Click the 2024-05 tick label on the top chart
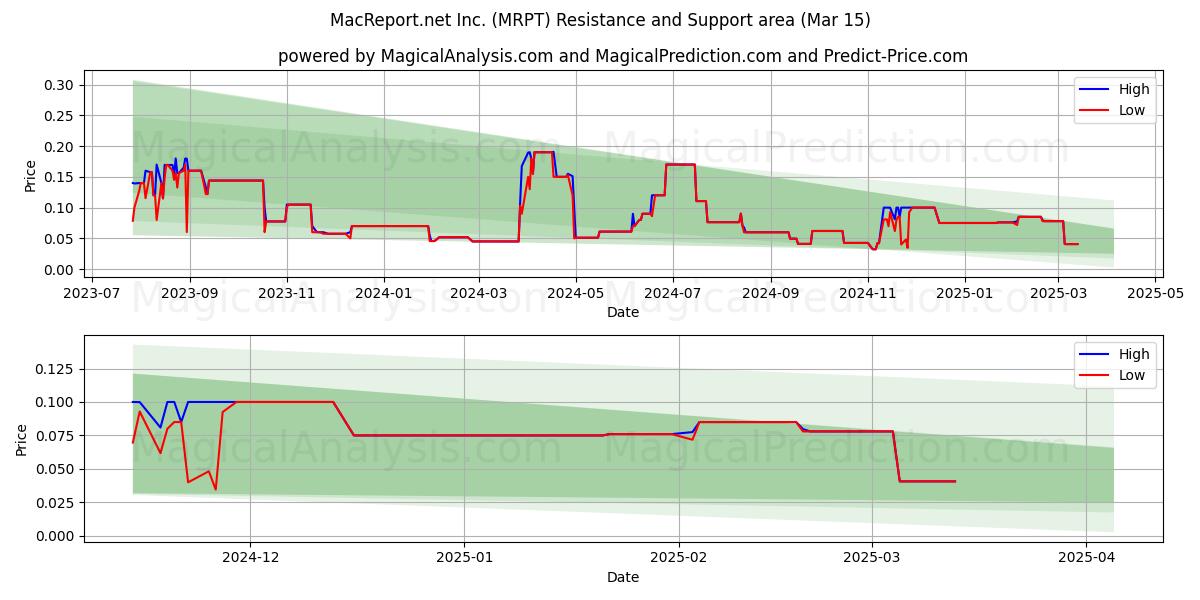 point(576,293)
